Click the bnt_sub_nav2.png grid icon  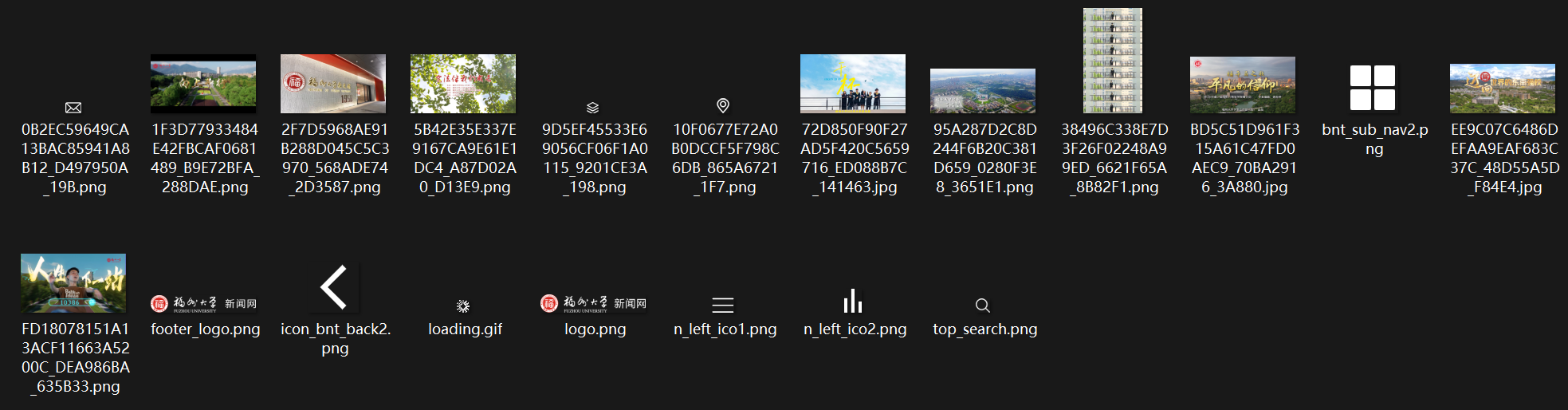[x=1373, y=88]
